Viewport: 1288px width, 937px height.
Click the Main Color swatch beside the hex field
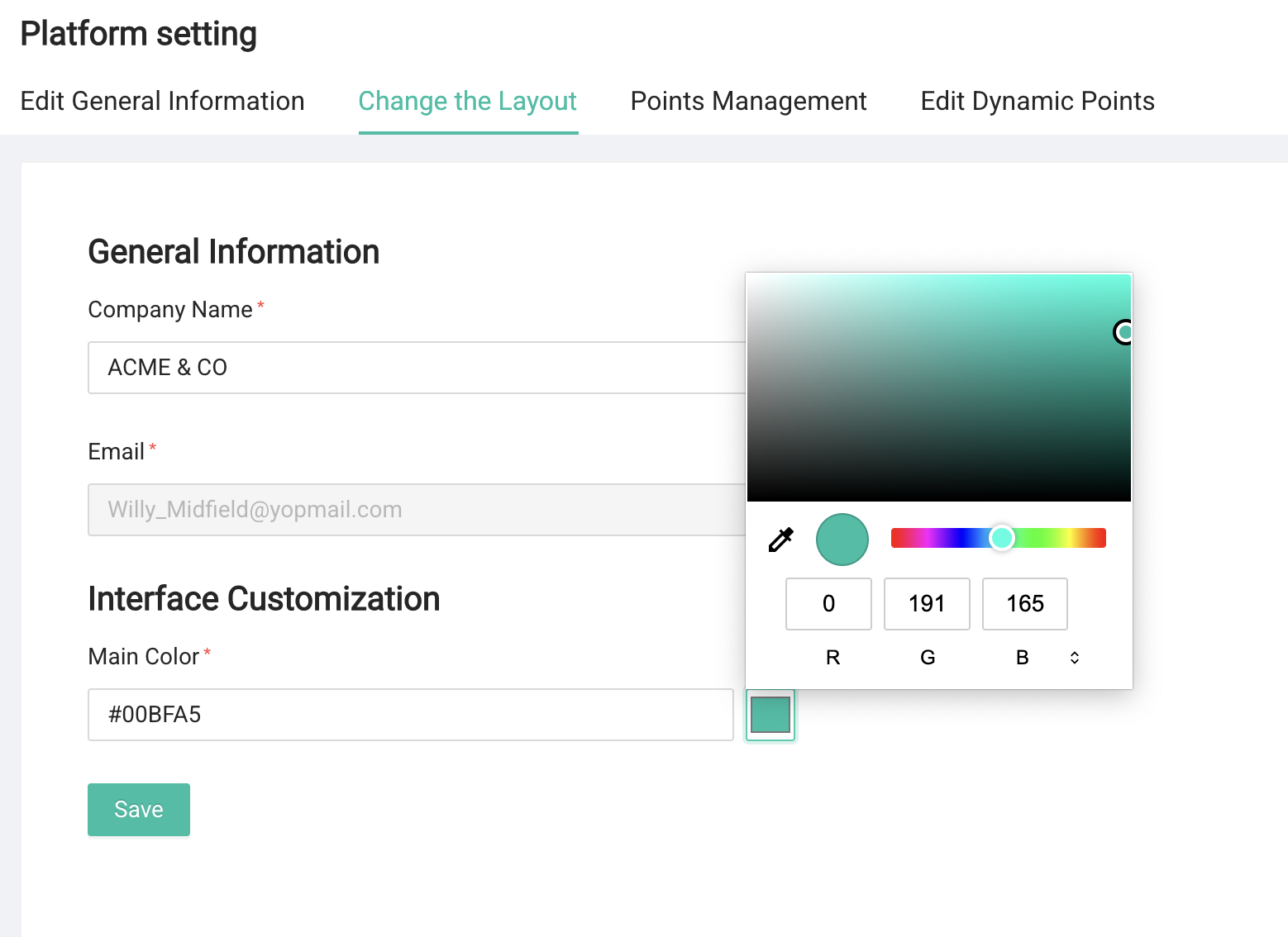770,715
